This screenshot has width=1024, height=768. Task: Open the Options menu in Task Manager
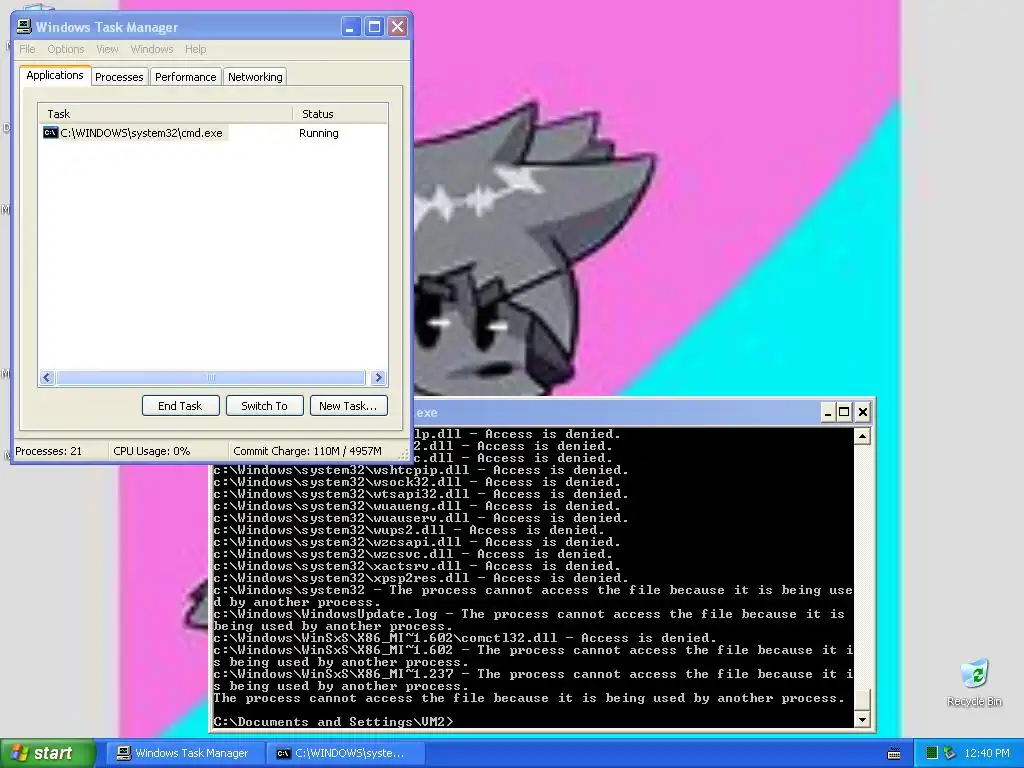(x=65, y=49)
